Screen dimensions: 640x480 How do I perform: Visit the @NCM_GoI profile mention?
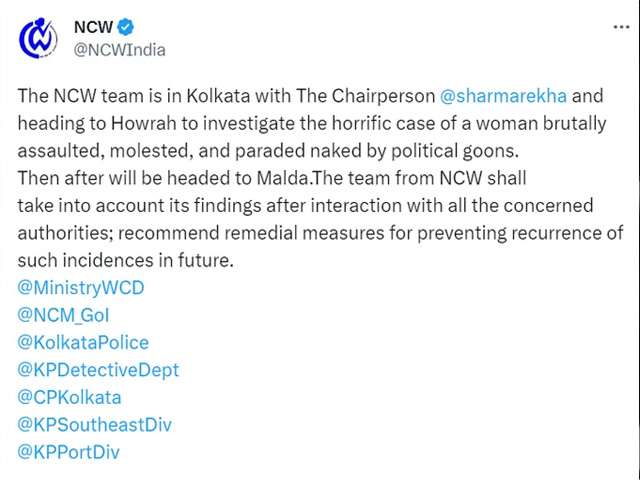[x=63, y=316]
